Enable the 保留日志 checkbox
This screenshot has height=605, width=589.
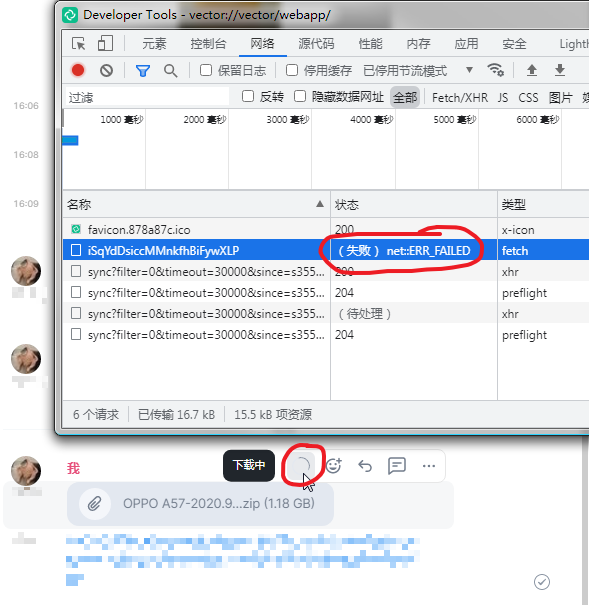click(x=206, y=70)
